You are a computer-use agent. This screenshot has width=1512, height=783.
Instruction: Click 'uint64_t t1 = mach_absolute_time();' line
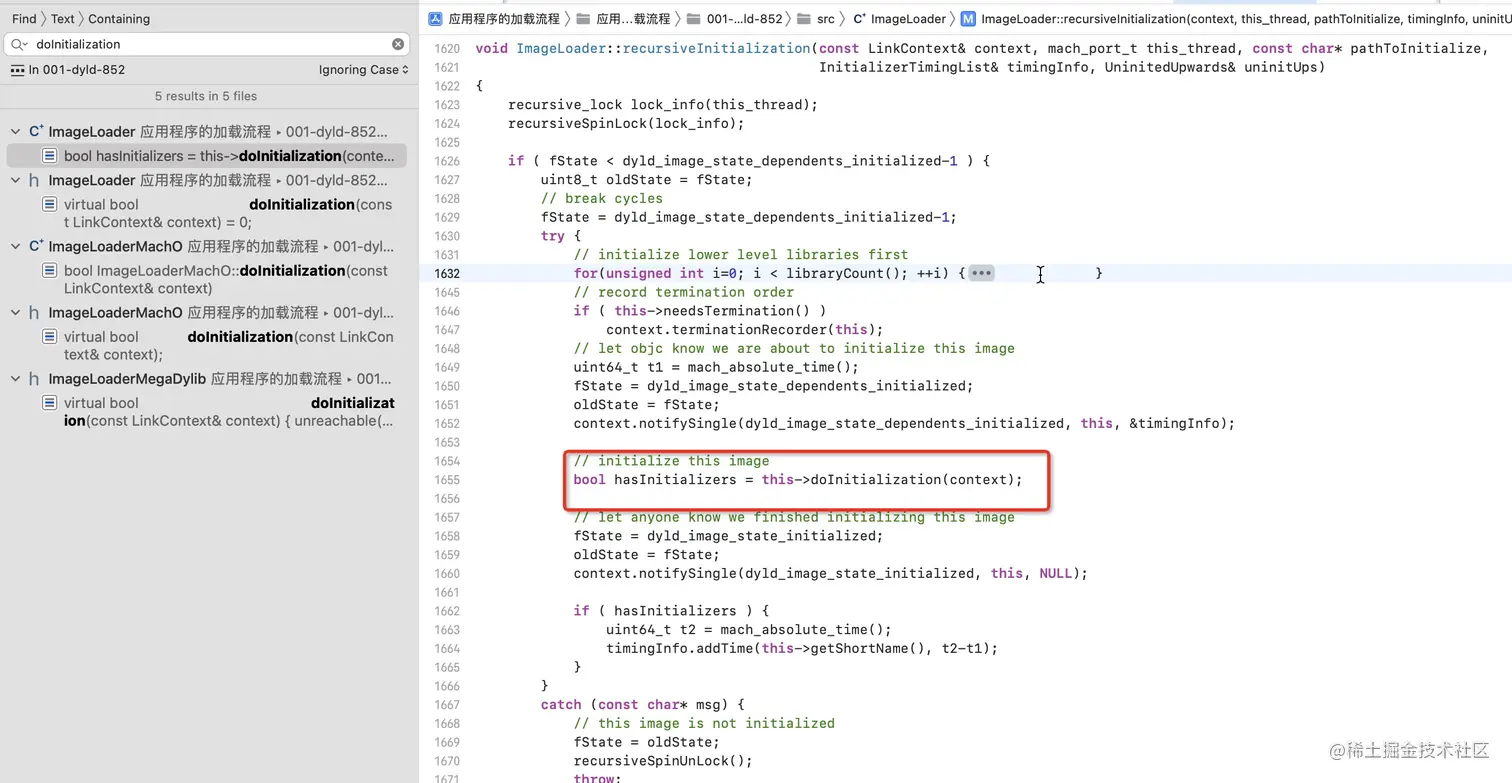tap(716, 367)
